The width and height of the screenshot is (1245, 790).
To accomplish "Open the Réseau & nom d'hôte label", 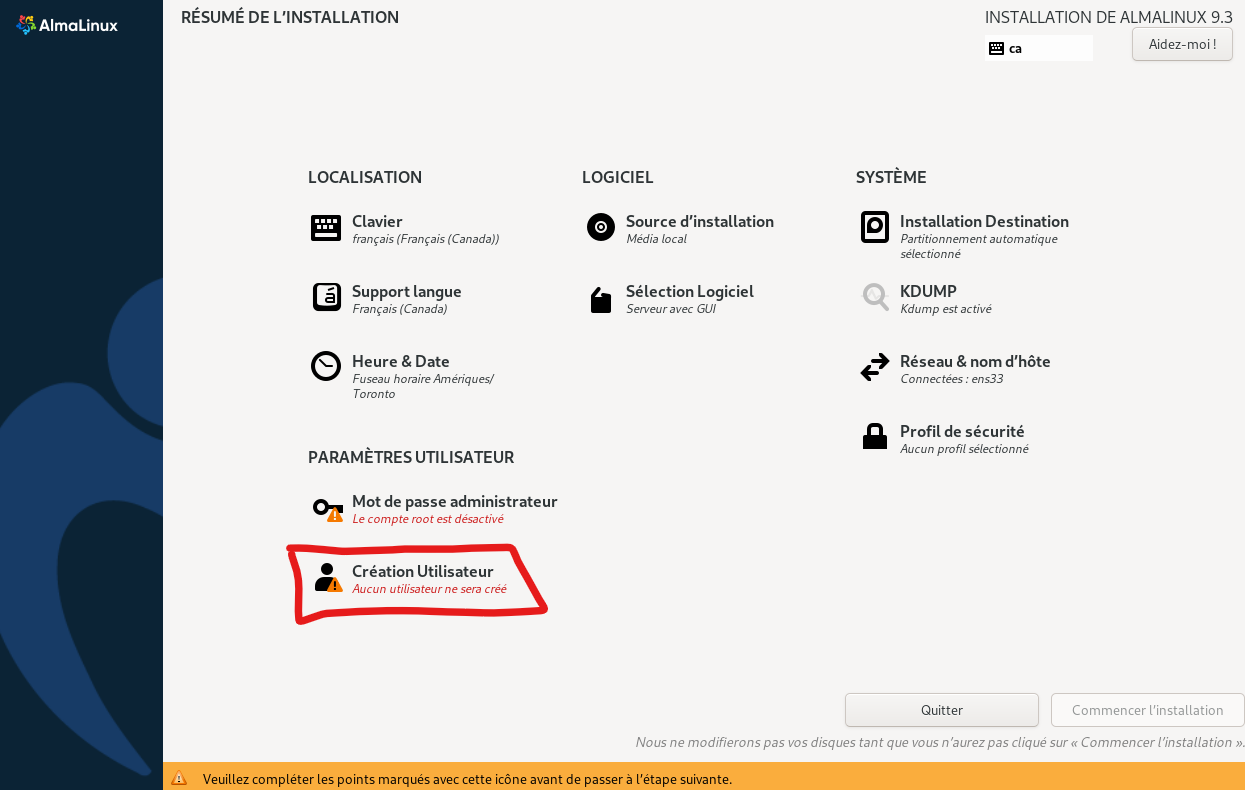I will pyautogui.click(x=974, y=361).
